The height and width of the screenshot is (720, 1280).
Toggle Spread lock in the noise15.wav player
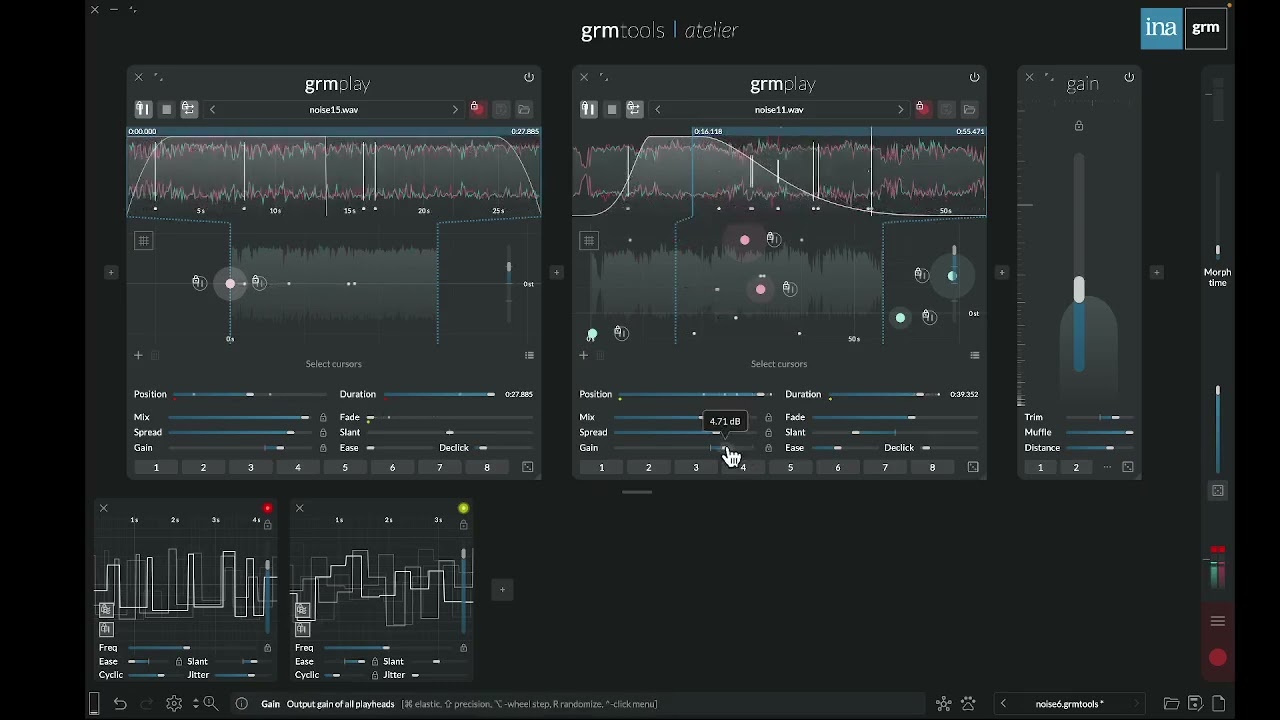323,433
